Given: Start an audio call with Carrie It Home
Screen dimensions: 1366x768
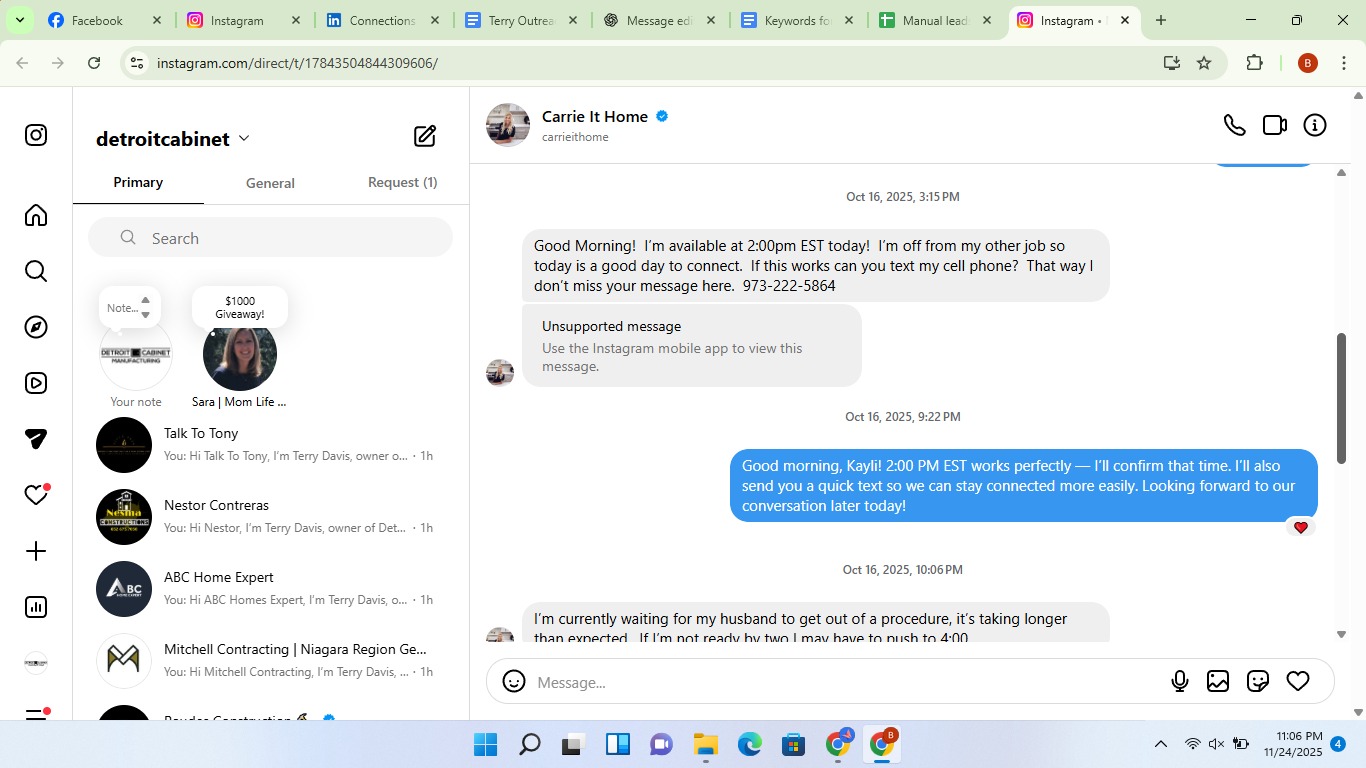Looking at the screenshot, I should click(x=1235, y=125).
